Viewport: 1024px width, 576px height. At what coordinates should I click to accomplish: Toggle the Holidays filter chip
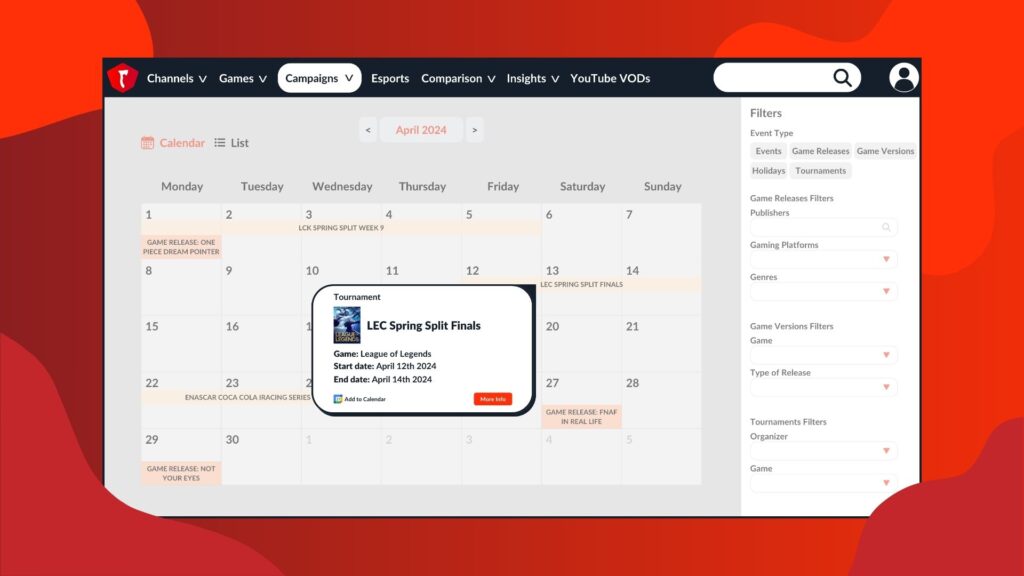[x=768, y=170]
